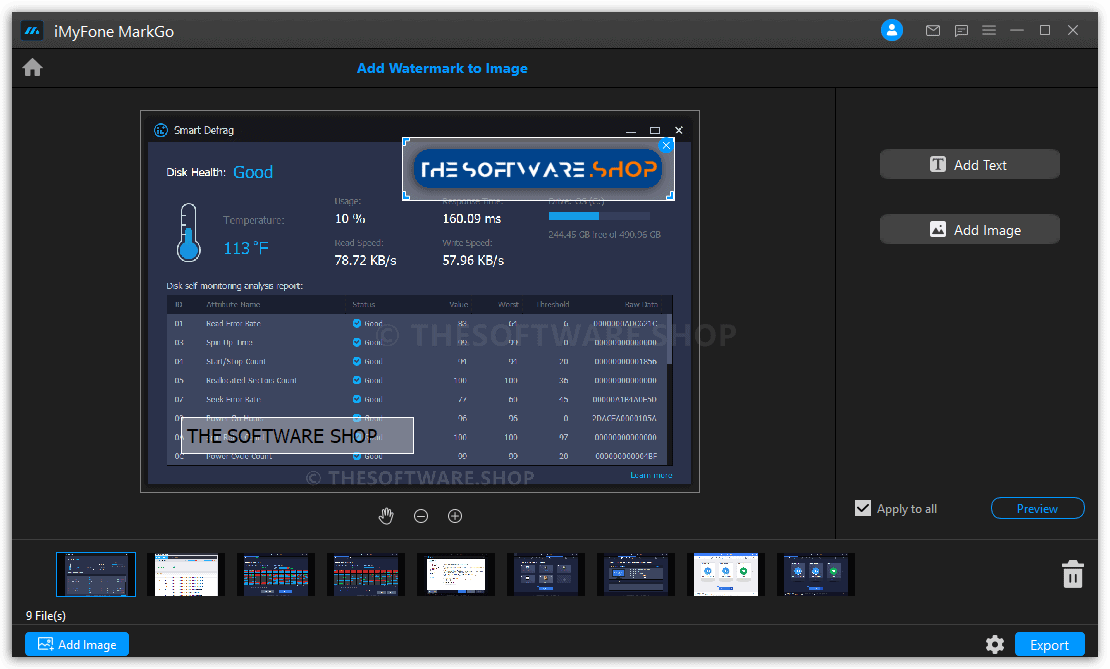This screenshot has height=669, width=1110.
Task: Open the settings gear icon
Action: 995,644
